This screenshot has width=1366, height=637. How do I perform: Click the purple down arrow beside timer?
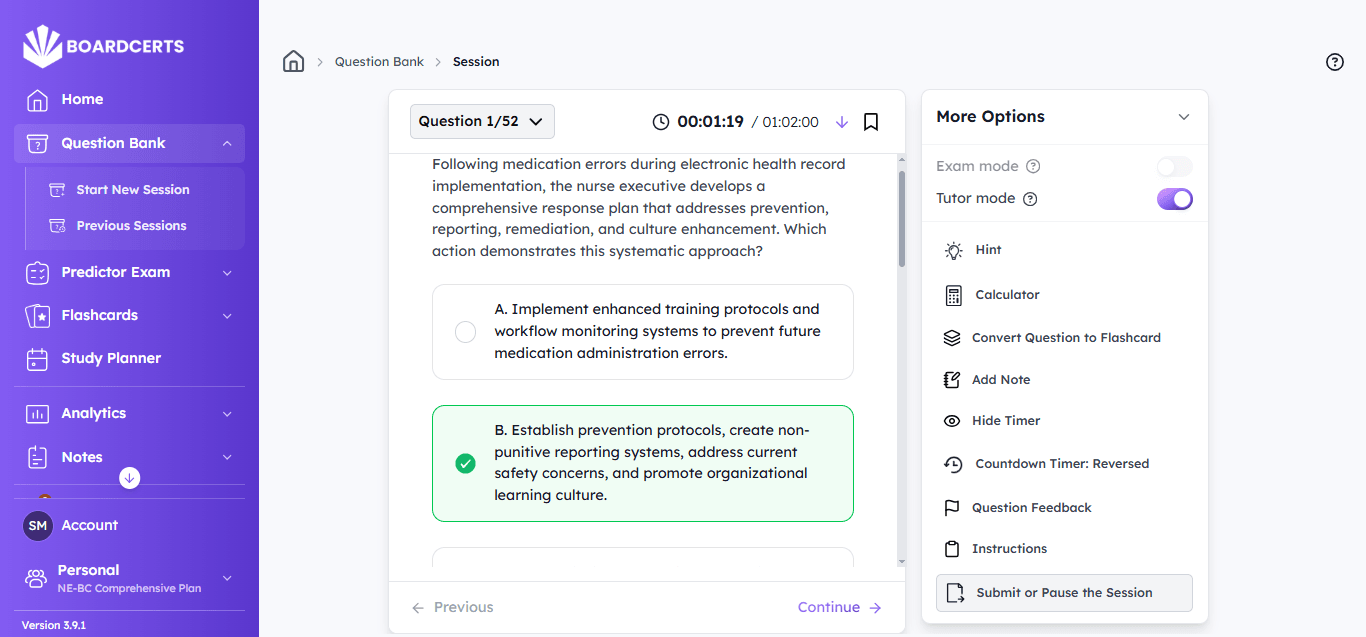[841, 122]
